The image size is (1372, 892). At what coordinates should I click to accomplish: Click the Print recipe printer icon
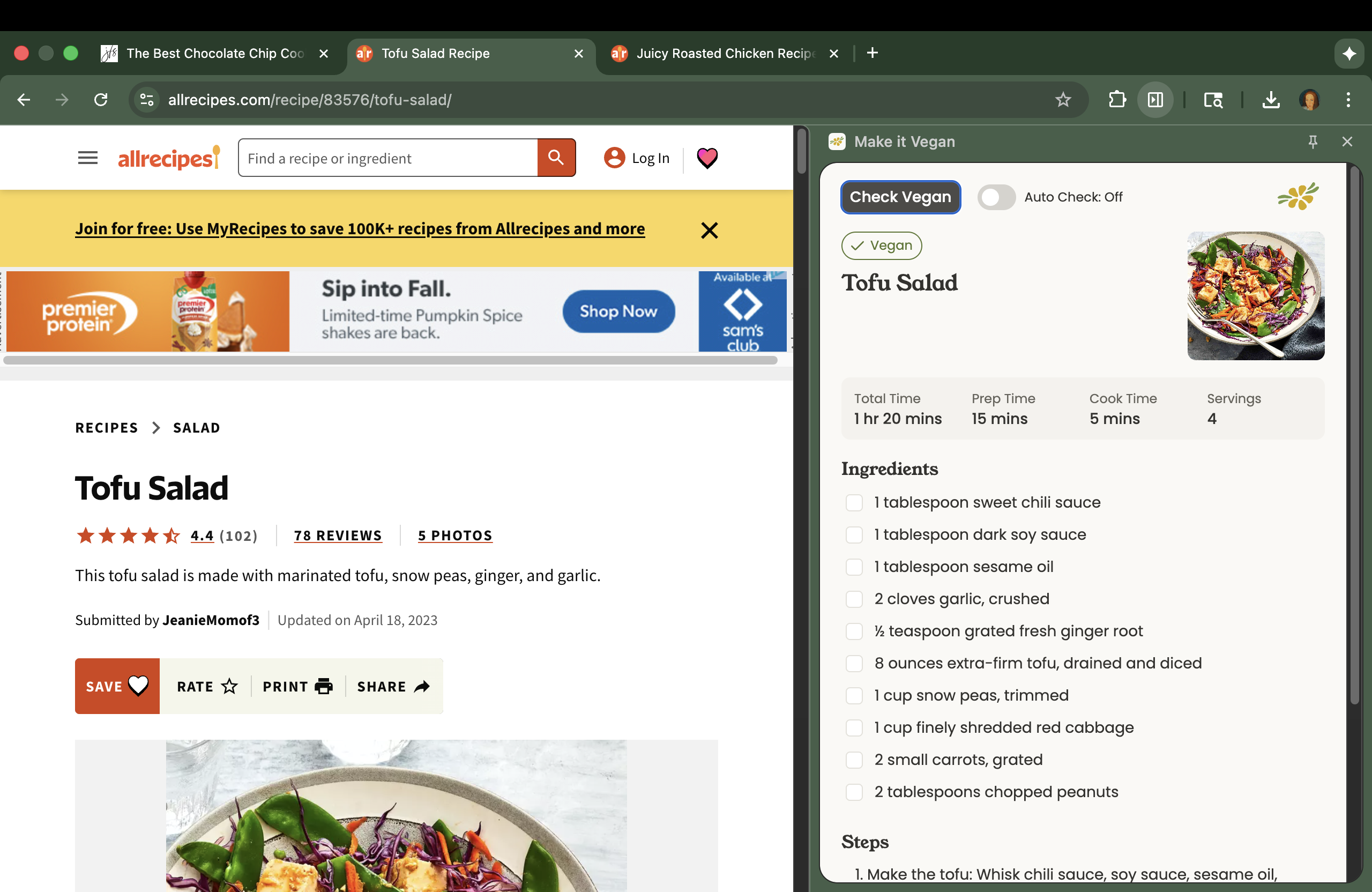click(323, 686)
